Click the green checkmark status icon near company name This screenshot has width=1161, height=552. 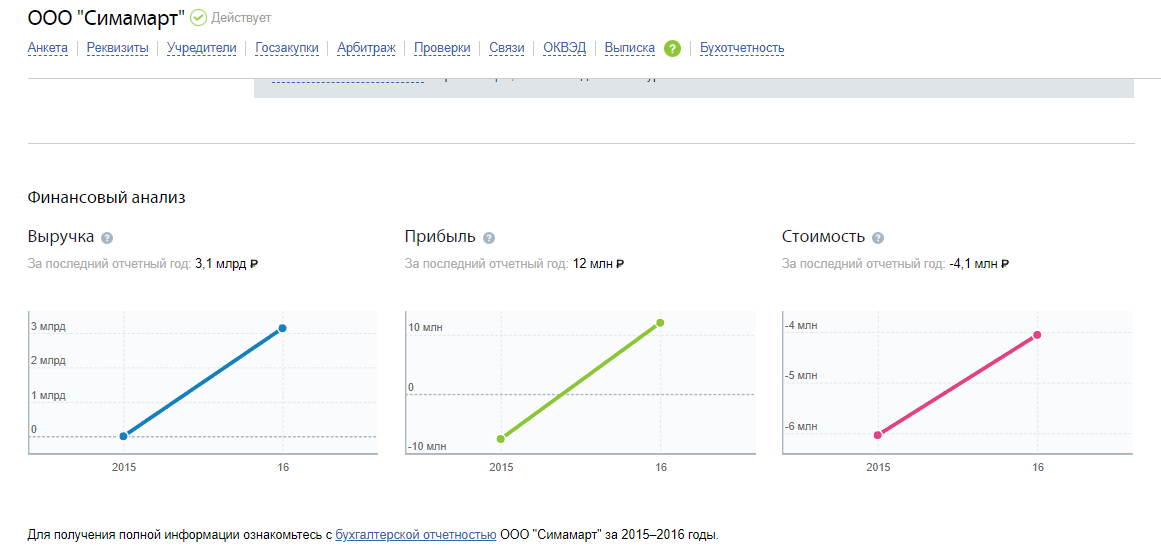pyautogui.click(x=198, y=18)
